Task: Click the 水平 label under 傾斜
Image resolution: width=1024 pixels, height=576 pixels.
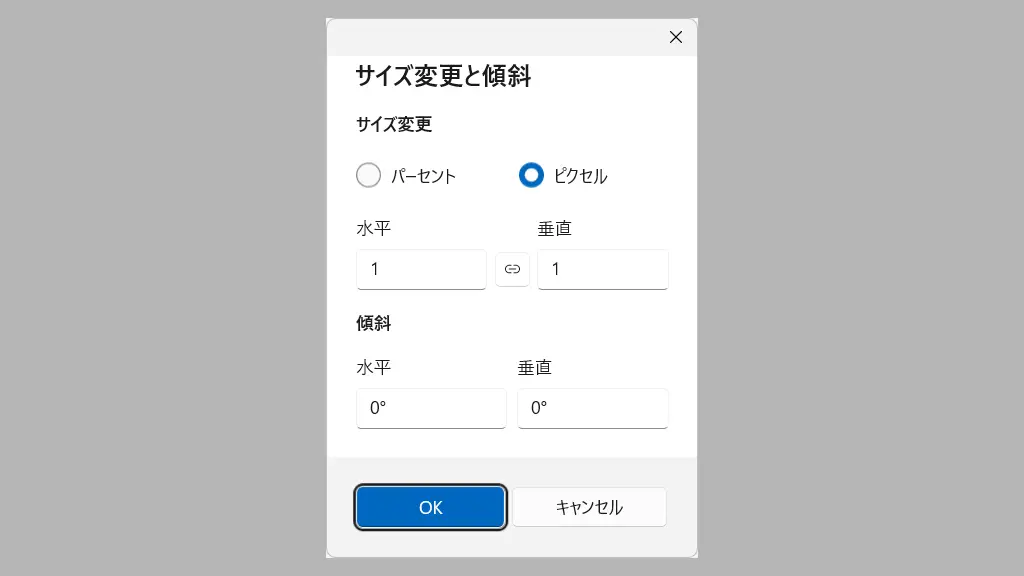Action: [374, 367]
